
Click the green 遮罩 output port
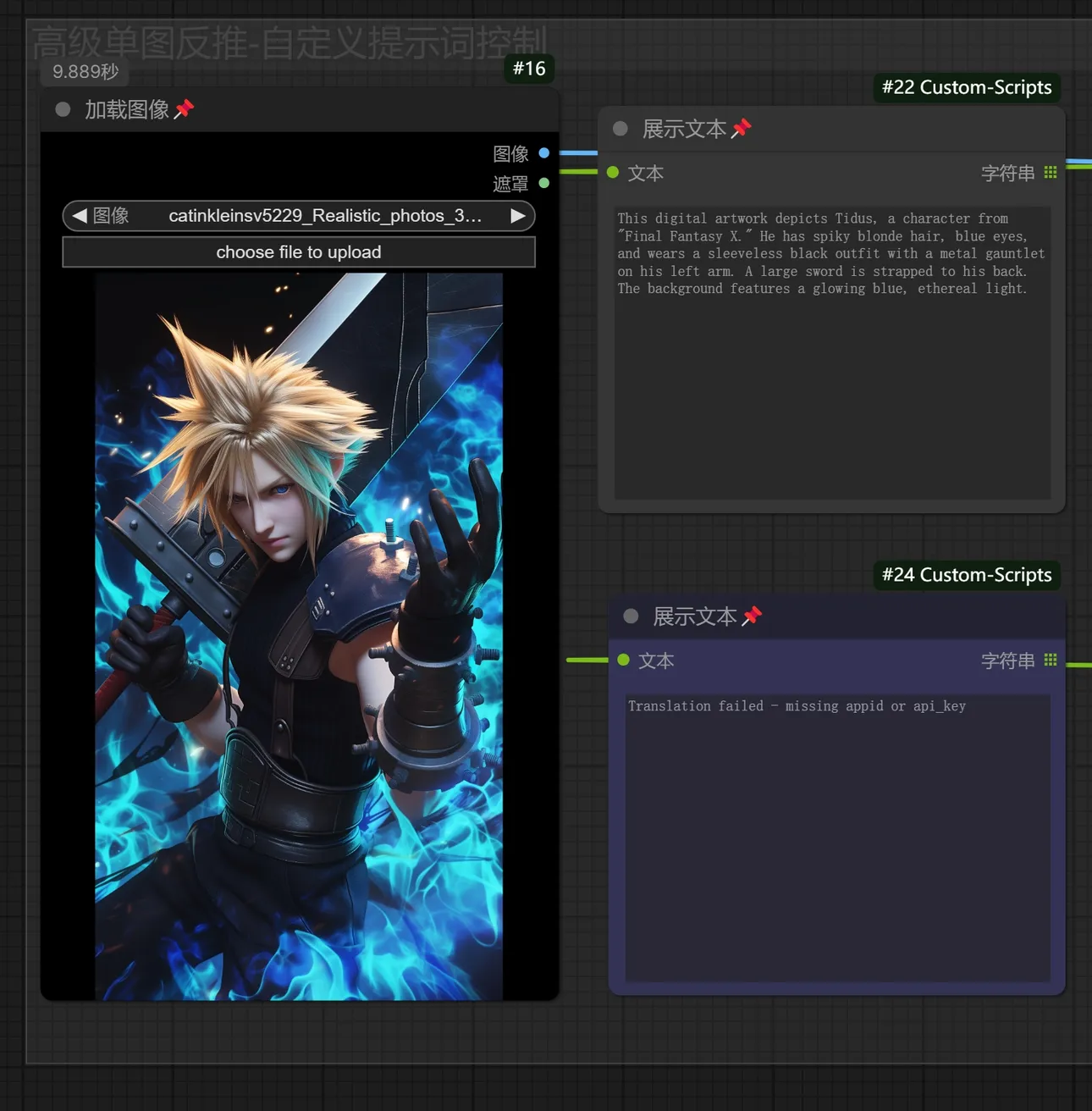(x=544, y=183)
